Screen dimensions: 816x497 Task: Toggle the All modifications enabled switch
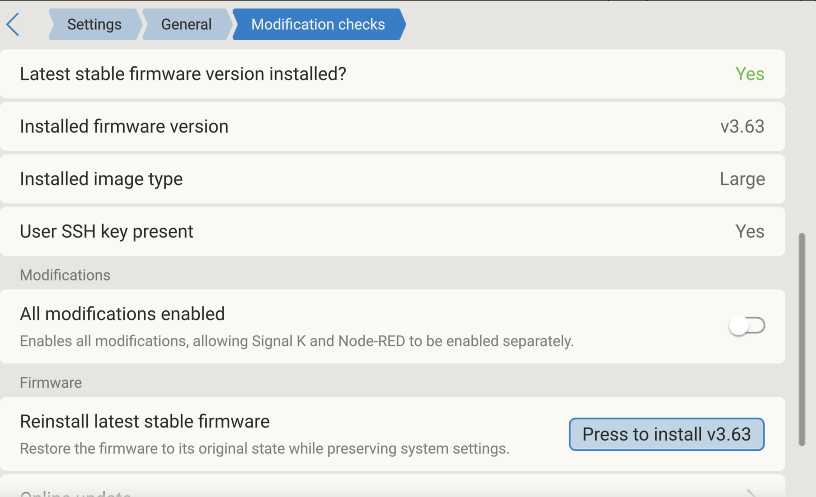[x=747, y=325]
